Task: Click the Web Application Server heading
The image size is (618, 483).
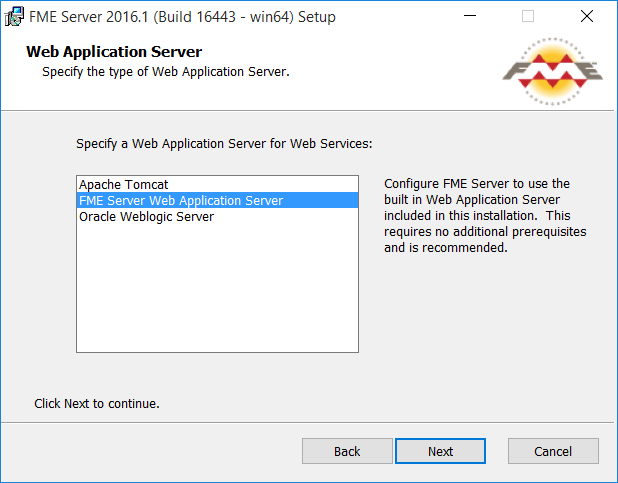Action: pos(114,52)
